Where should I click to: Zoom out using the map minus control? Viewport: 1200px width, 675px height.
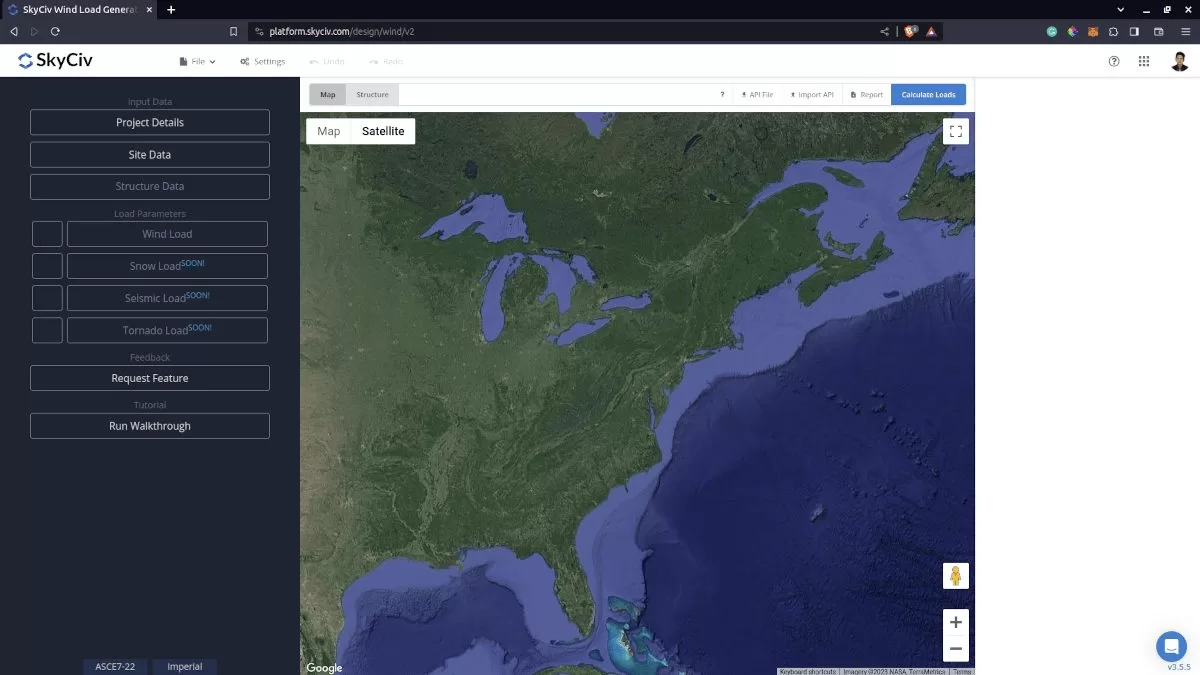pyautogui.click(x=955, y=648)
